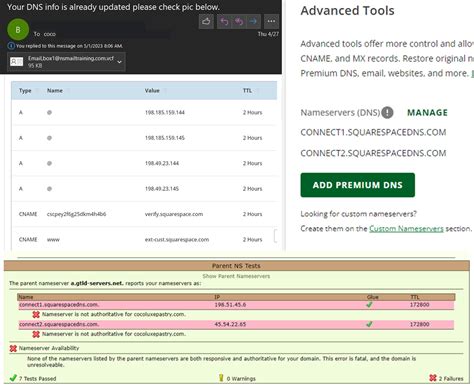Sort by the Type column header
This screenshot has width=474, height=386.
pyautogui.click(x=25, y=91)
